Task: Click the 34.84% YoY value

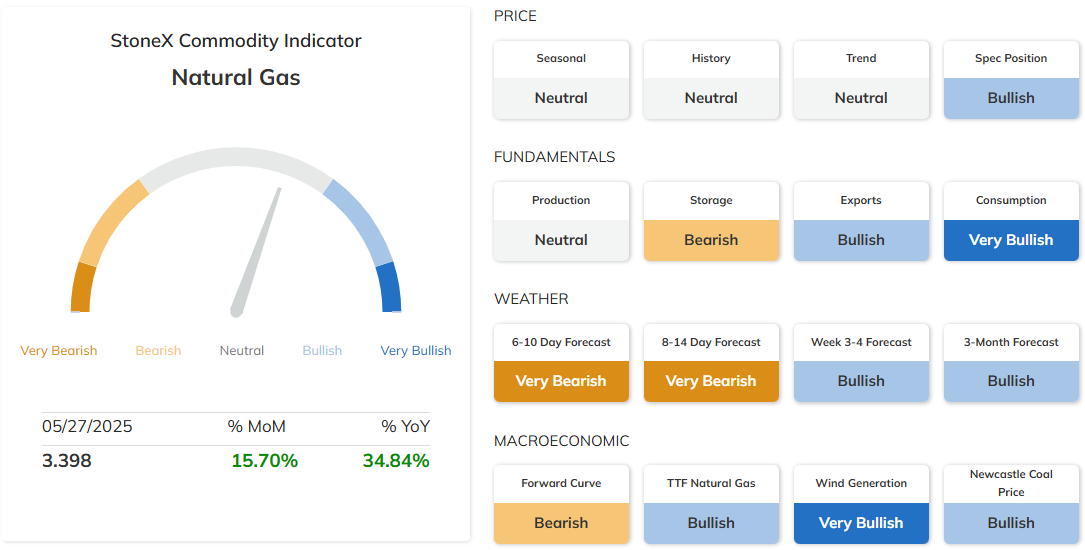Action: click(x=396, y=461)
